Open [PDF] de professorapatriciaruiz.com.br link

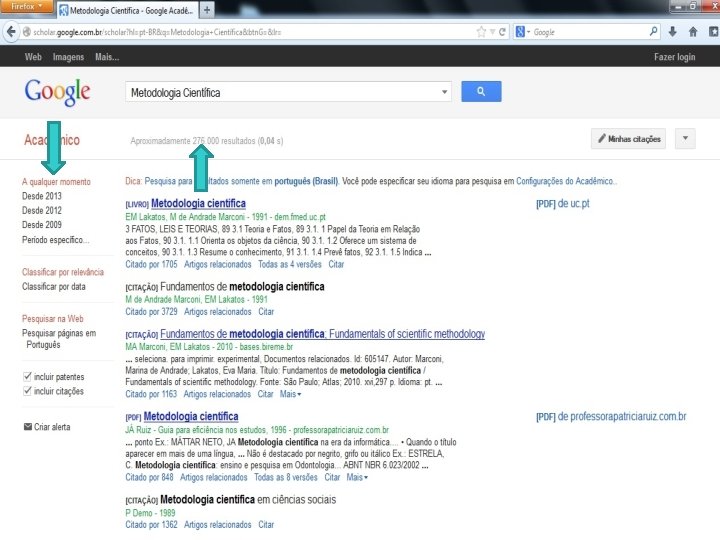[x=611, y=416]
